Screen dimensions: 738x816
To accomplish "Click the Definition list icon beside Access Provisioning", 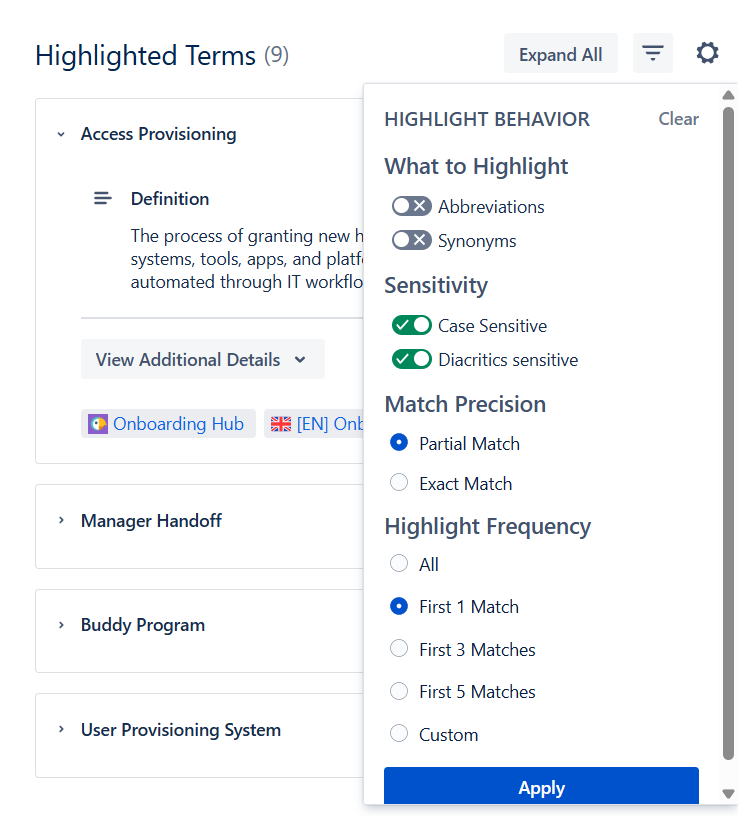I will click(x=102, y=198).
